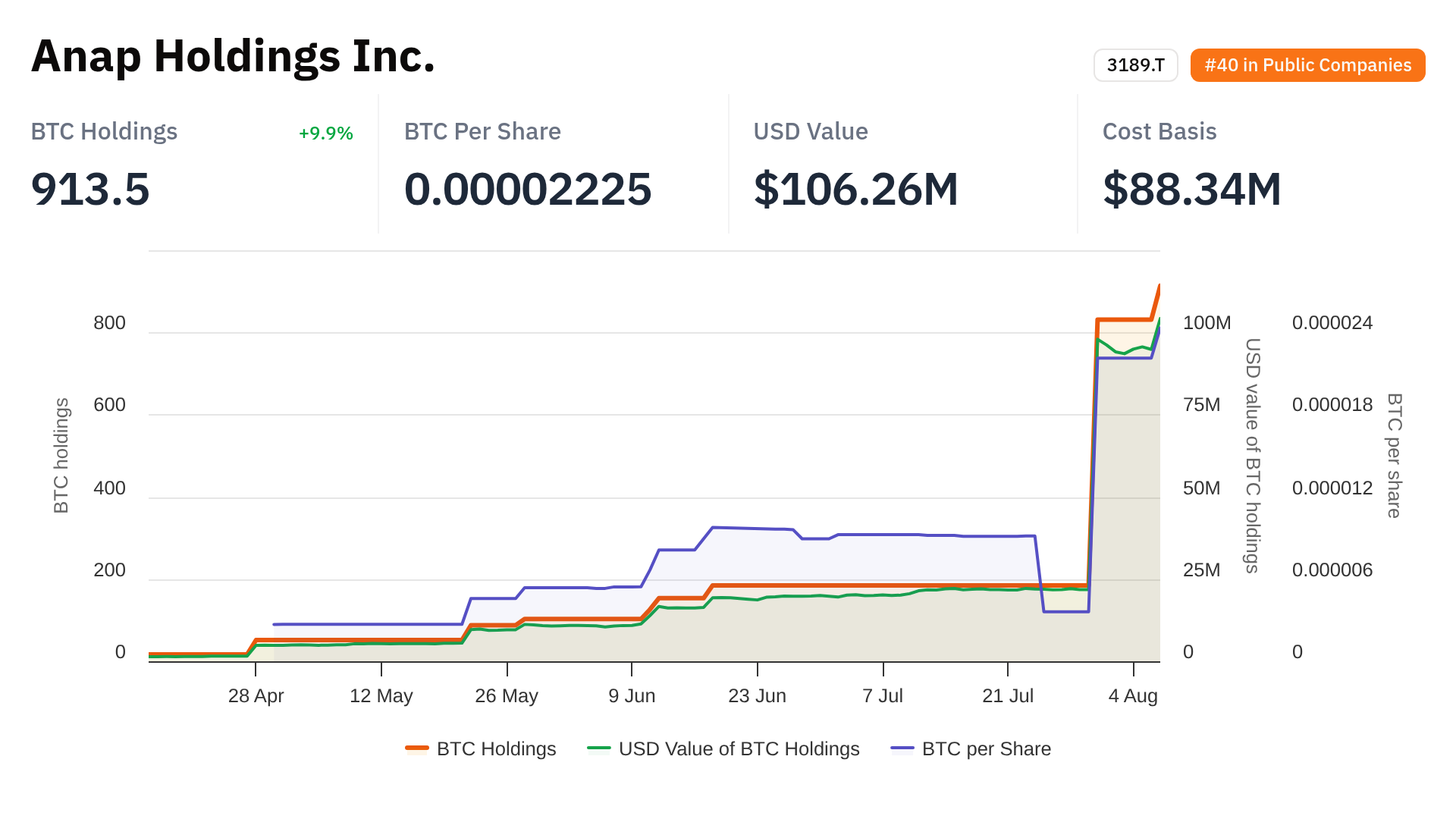Click the 100M USD axis label
The height and width of the screenshot is (819, 1456).
(1207, 323)
